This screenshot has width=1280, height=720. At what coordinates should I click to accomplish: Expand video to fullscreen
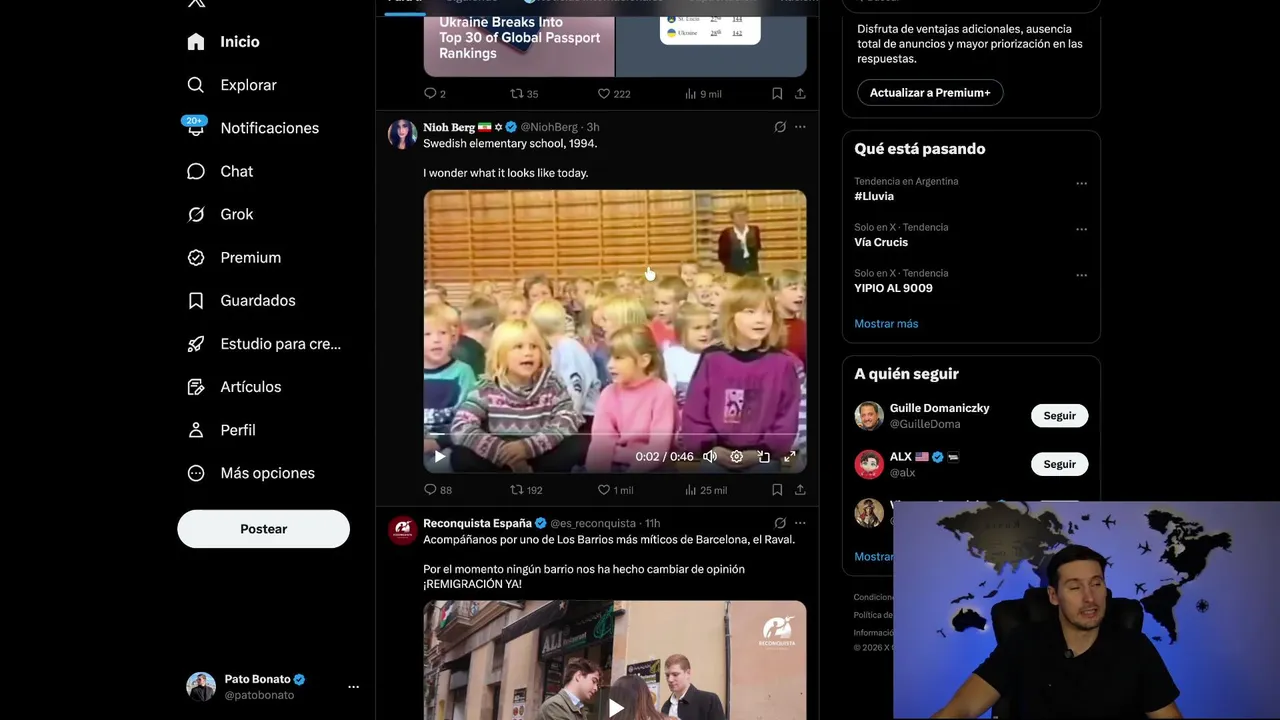[x=789, y=456]
